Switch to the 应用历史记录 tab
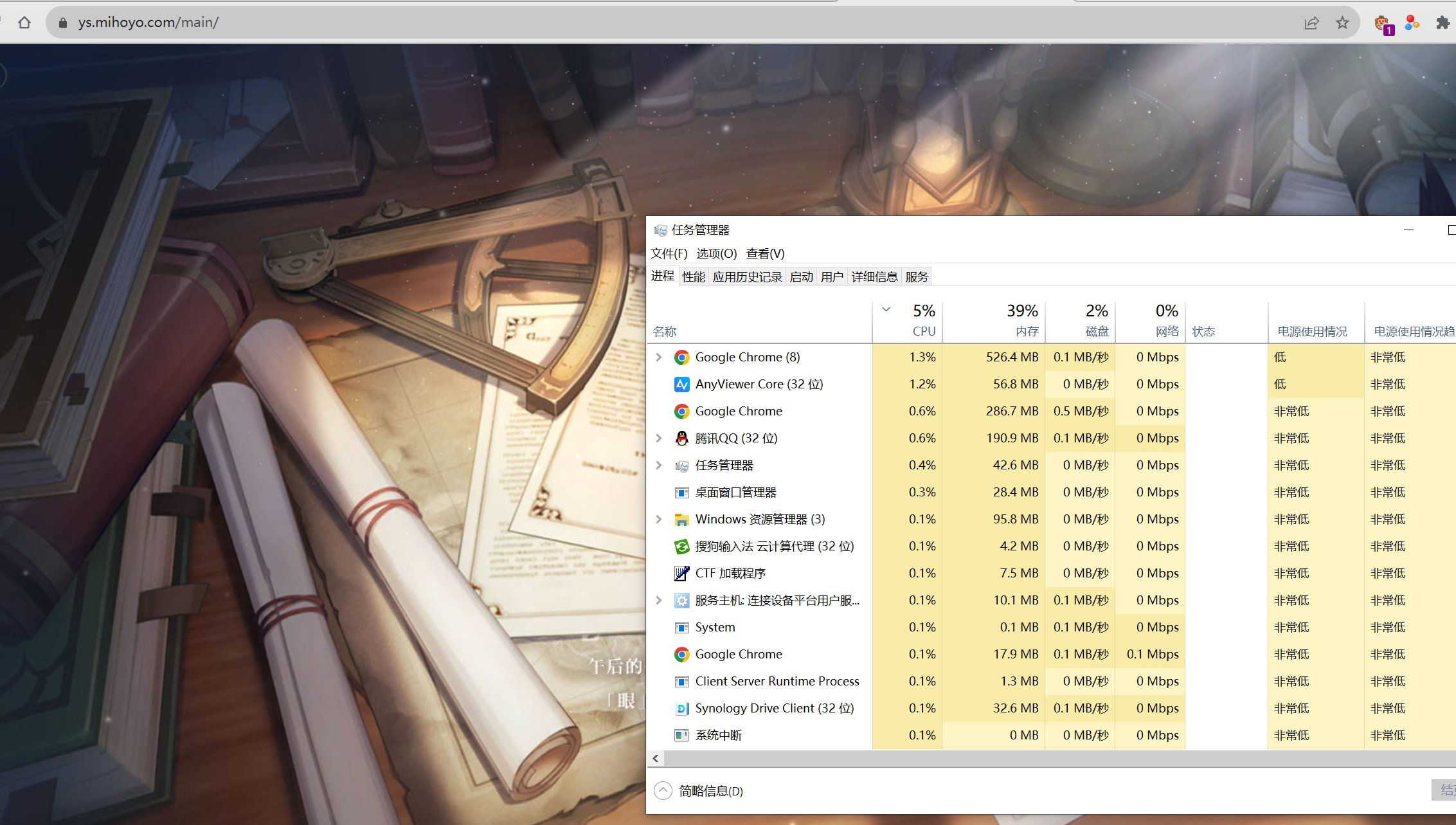 click(747, 277)
